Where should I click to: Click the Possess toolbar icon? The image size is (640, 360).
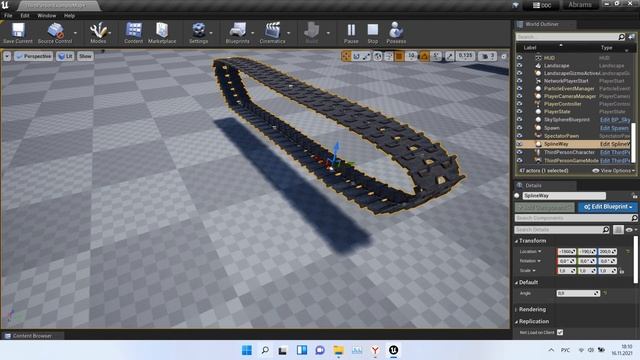pyautogui.click(x=396, y=33)
